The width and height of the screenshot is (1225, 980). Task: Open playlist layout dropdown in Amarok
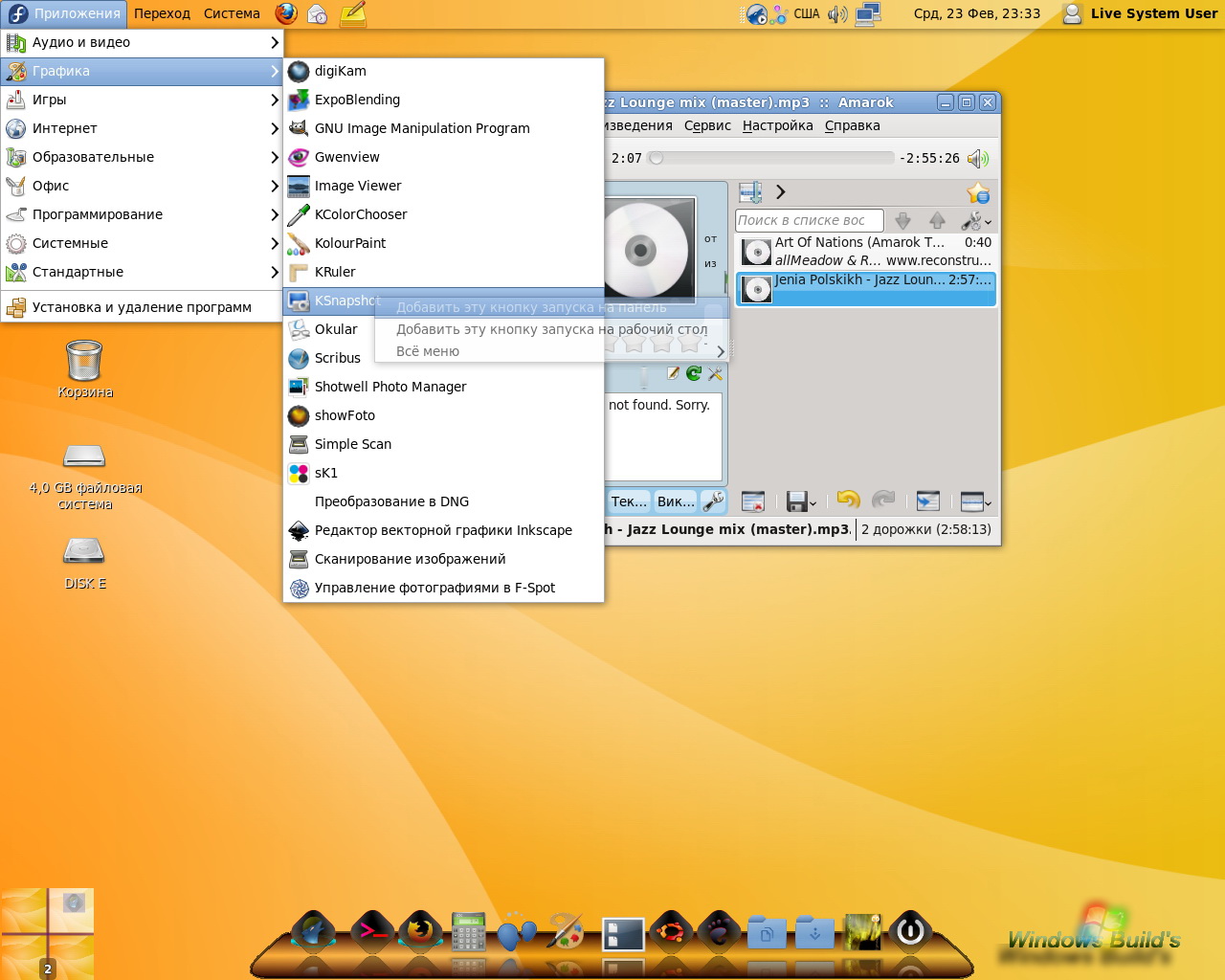pos(976,501)
